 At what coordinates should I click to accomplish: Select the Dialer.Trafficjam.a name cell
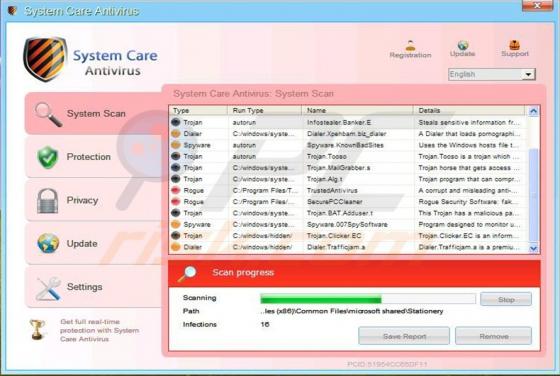click(336, 247)
